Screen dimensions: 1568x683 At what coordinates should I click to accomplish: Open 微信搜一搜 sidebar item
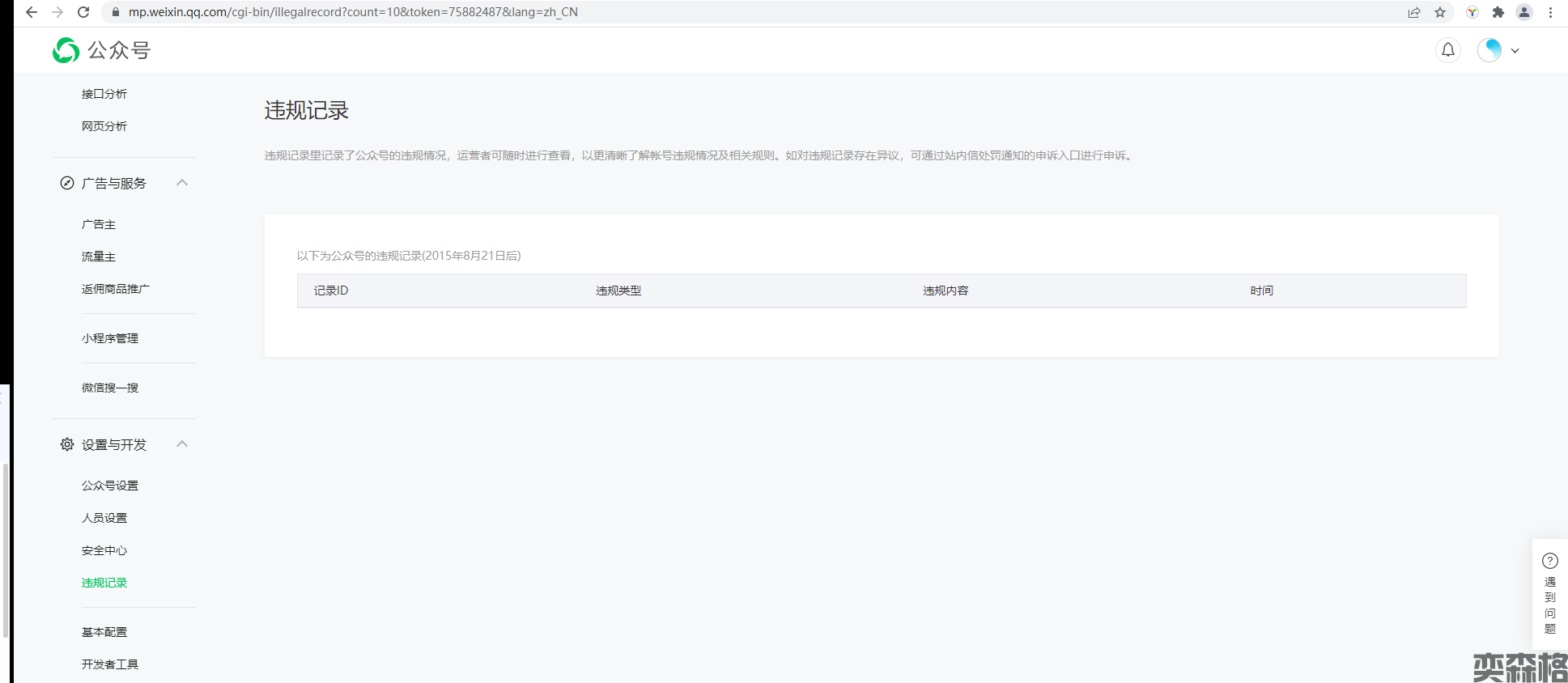coord(110,388)
